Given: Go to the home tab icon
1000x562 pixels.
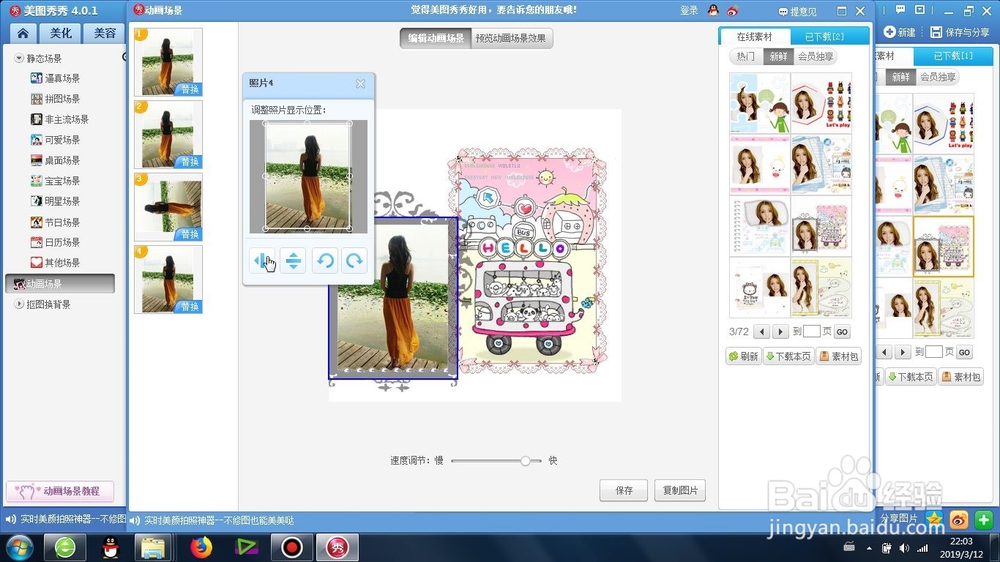Looking at the screenshot, I should click(23, 33).
